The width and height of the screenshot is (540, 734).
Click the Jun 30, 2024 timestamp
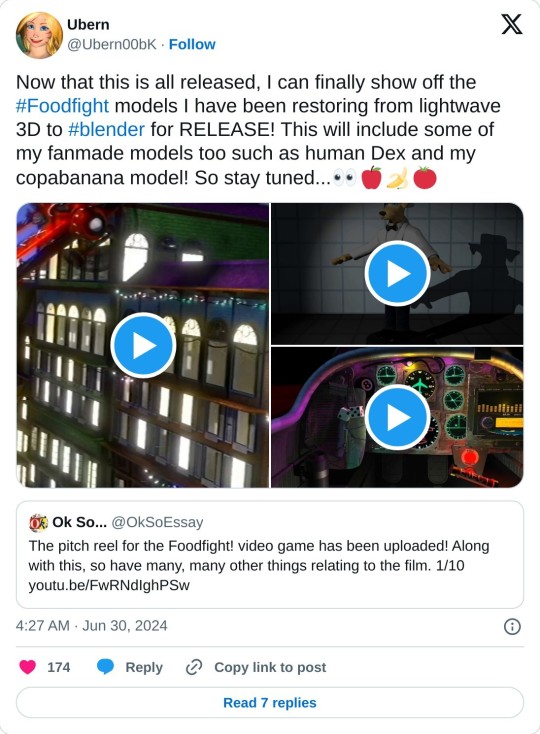click(x=124, y=626)
